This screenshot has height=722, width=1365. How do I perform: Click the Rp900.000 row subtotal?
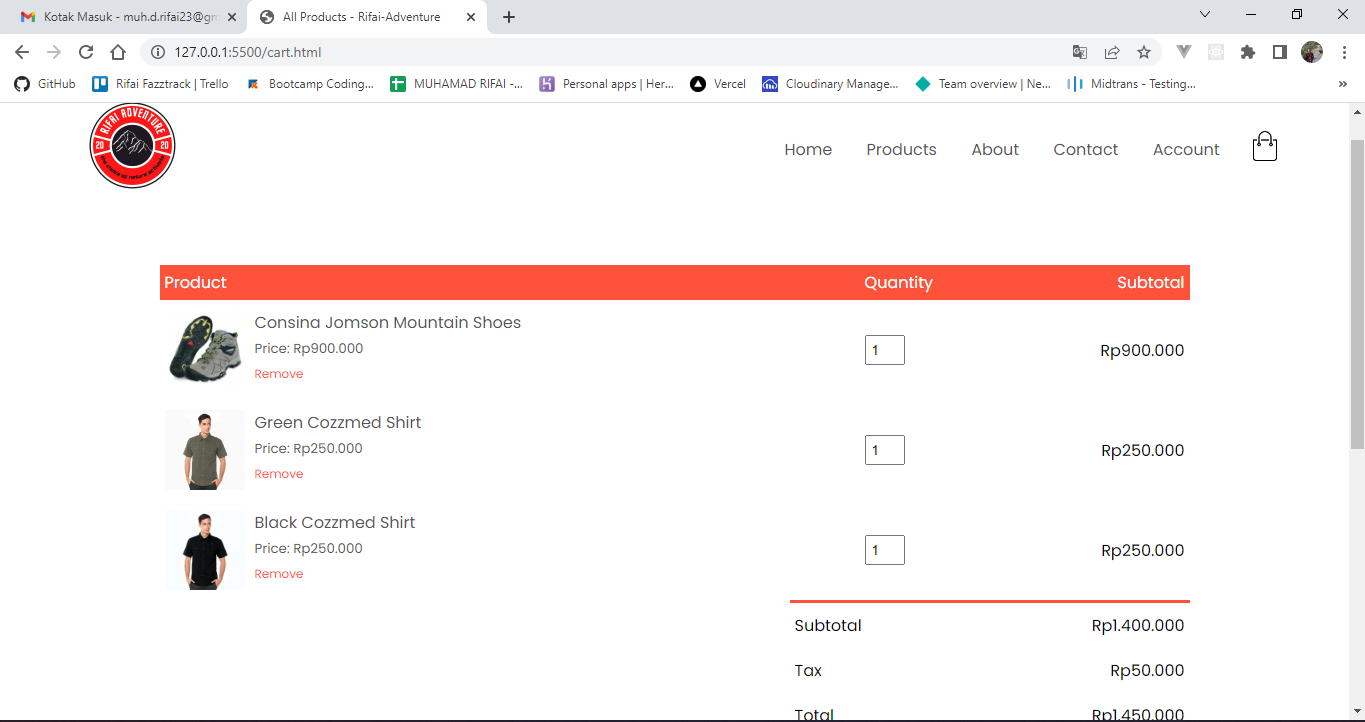point(1142,351)
